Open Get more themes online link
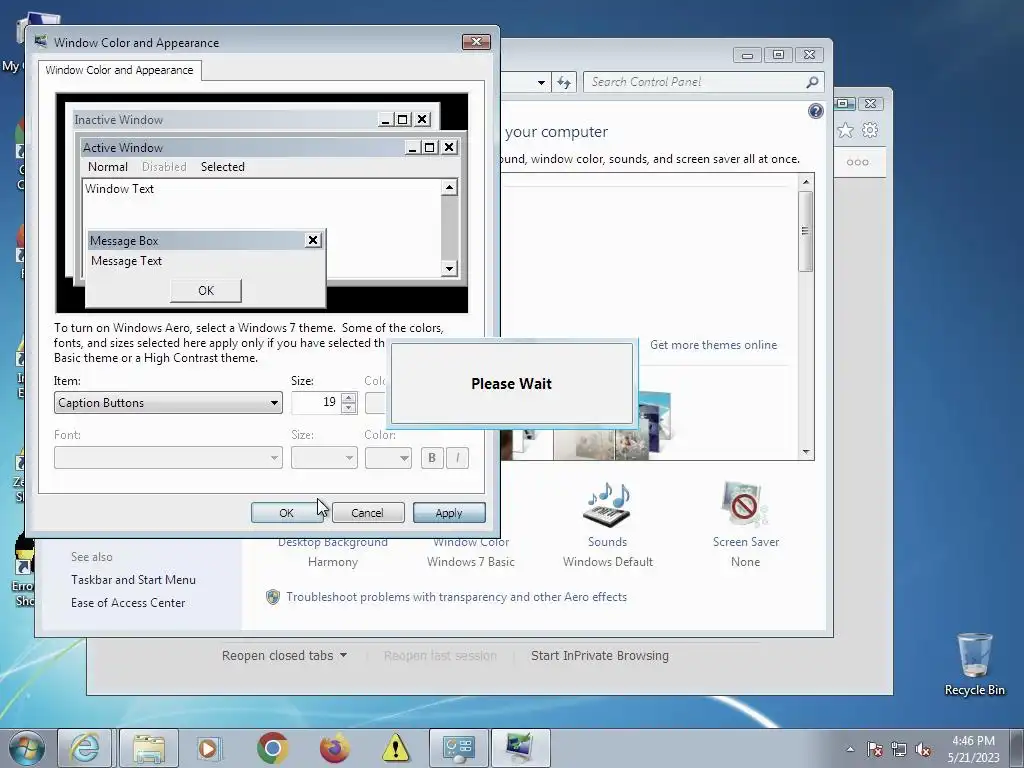Screen dimensions: 1024x768 [x=713, y=345]
